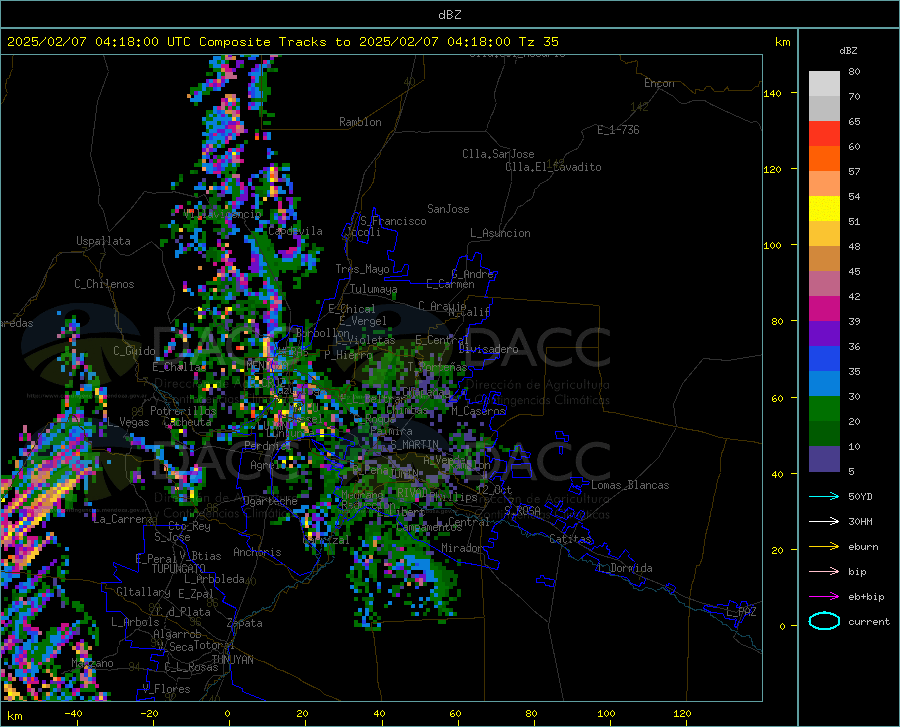Click the 'L_Arboleda' map label
The image size is (900, 727).
(x=214, y=579)
